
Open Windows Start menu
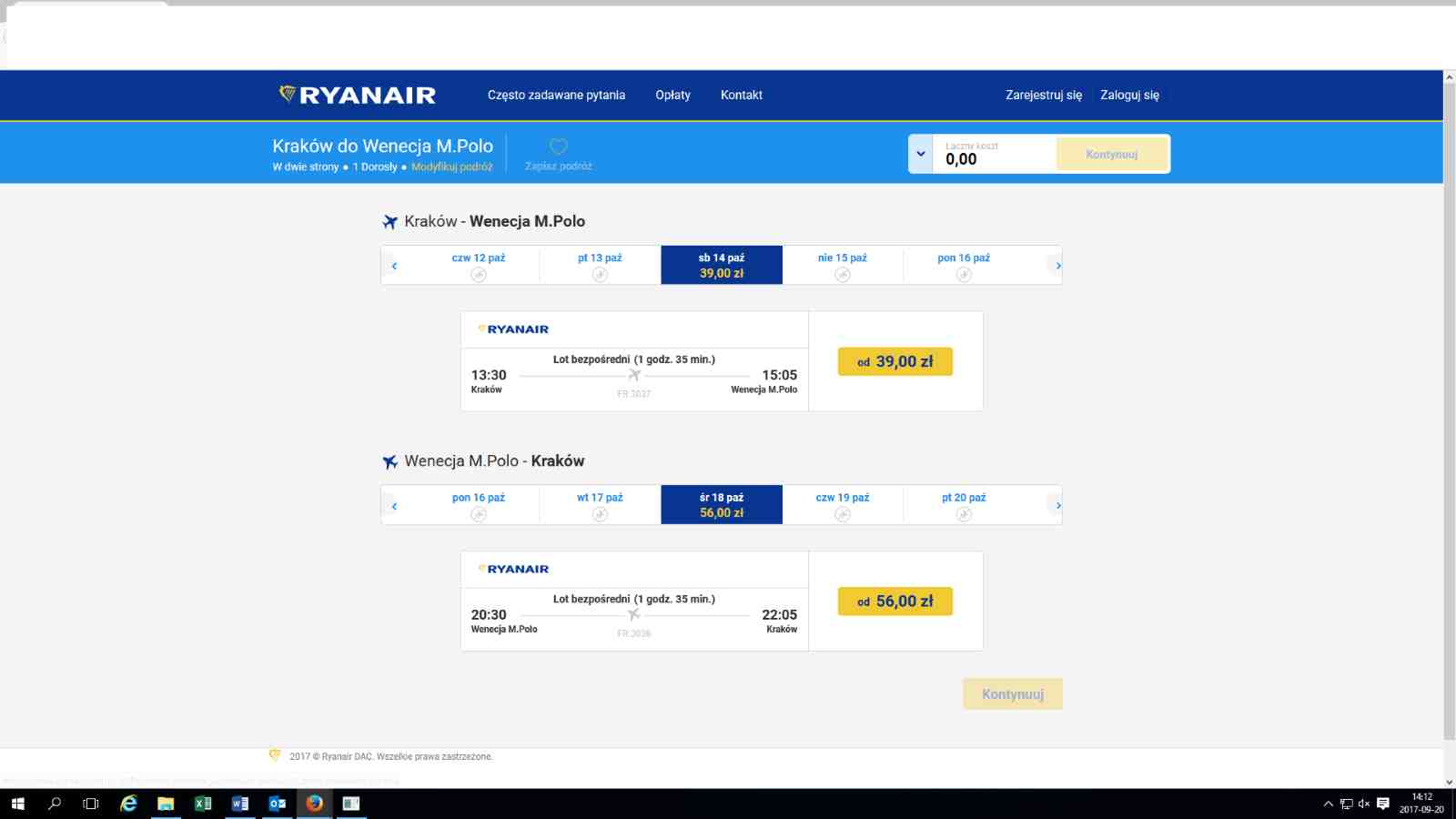(x=18, y=804)
